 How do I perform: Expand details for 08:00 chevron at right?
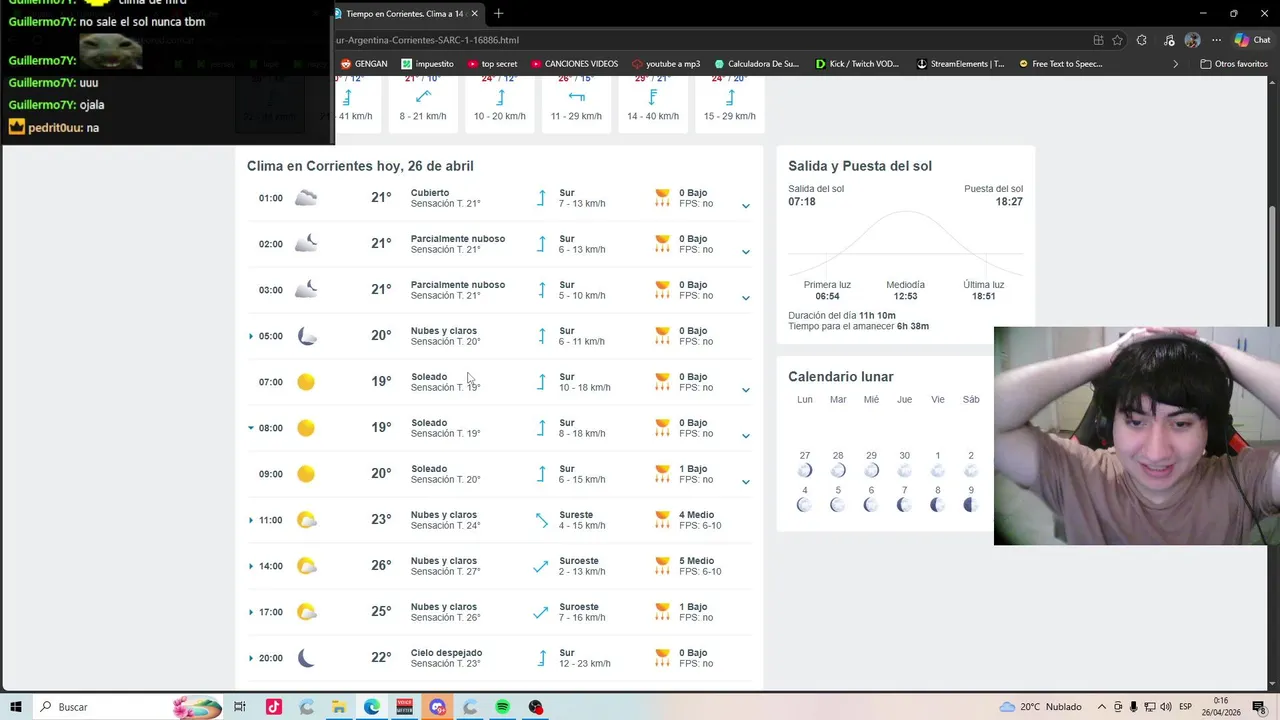(746, 436)
